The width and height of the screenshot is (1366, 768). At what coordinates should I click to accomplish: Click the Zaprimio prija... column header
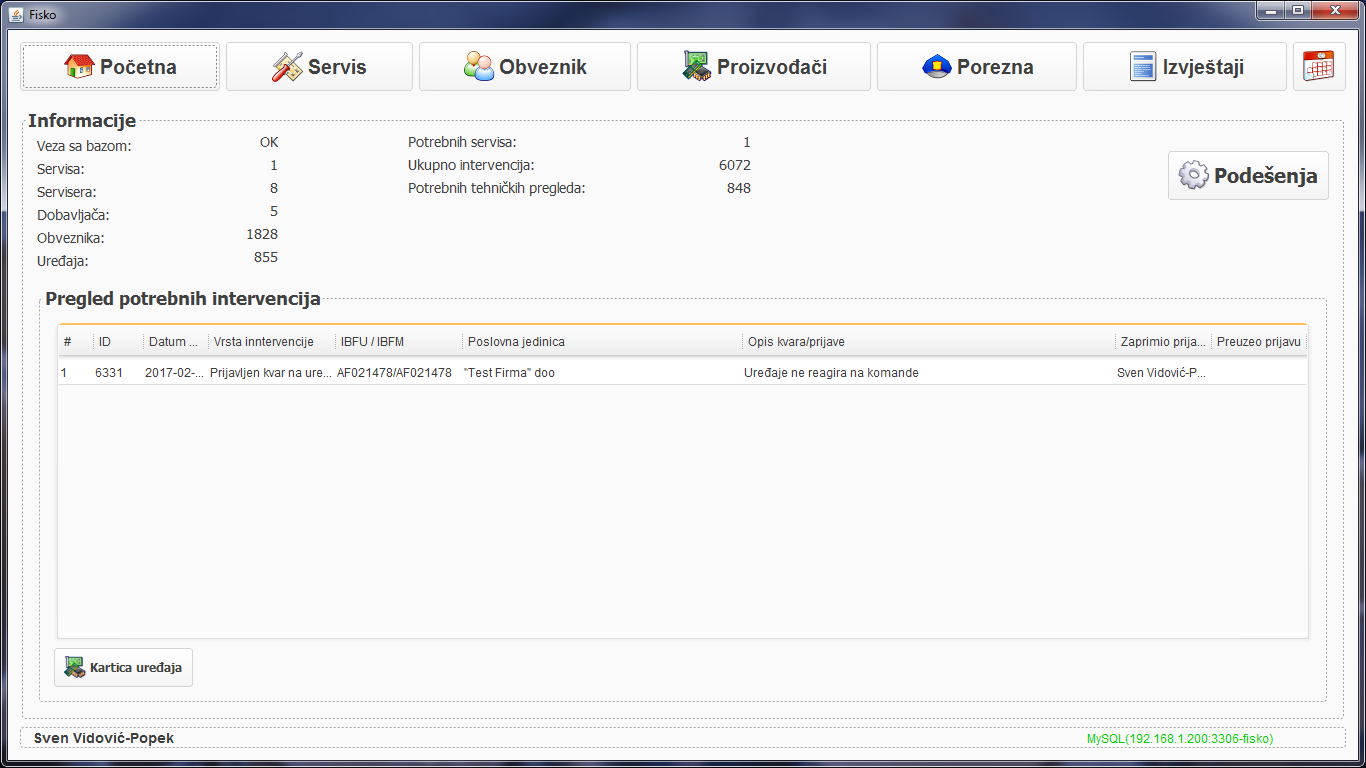pos(1163,342)
